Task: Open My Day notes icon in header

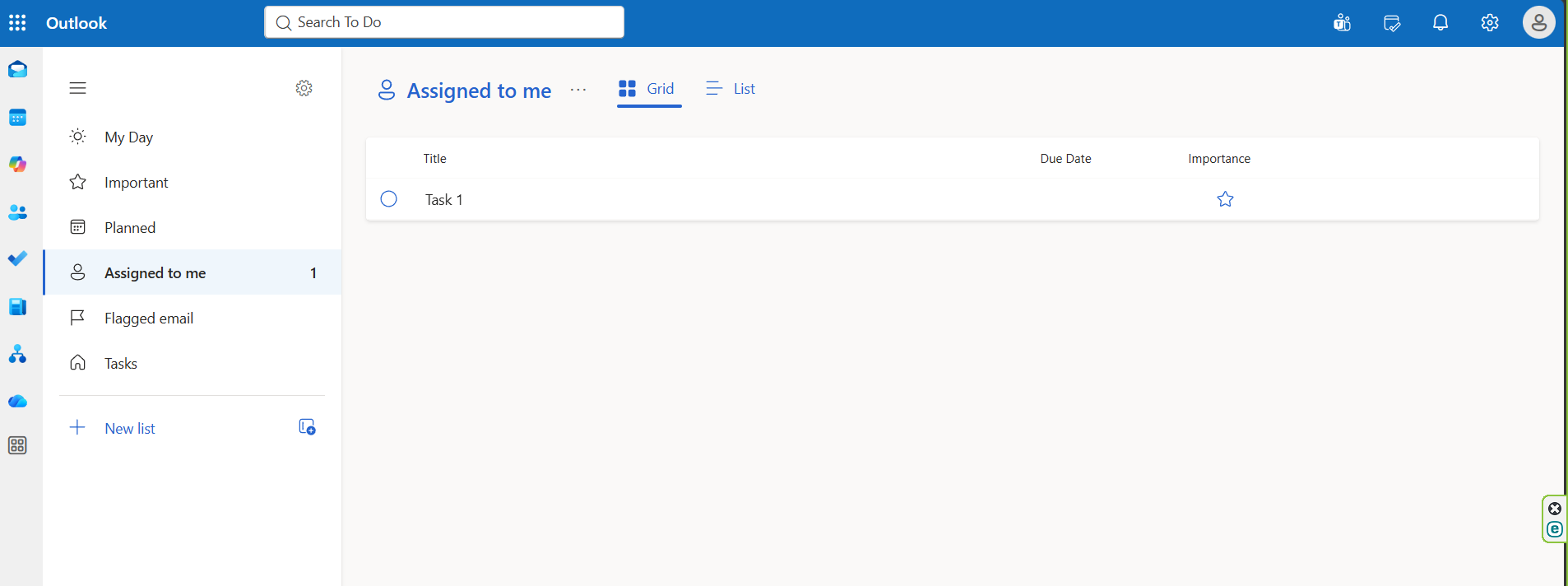Action: [1392, 23]
